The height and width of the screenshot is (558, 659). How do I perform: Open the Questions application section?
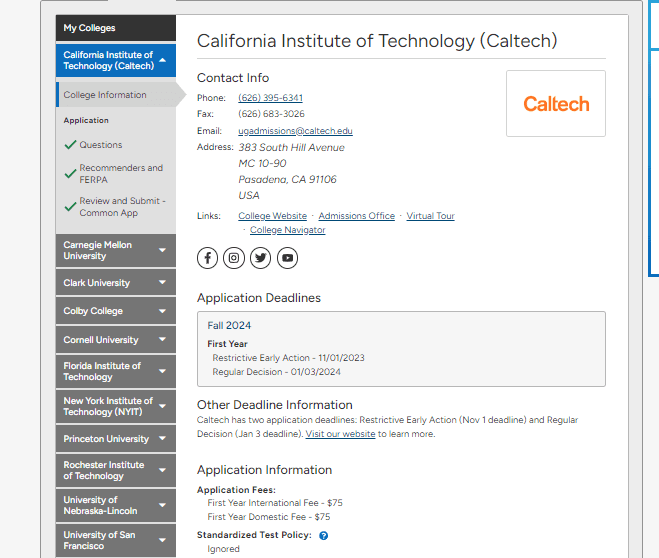pyautogui.click(x=101, y=145)
